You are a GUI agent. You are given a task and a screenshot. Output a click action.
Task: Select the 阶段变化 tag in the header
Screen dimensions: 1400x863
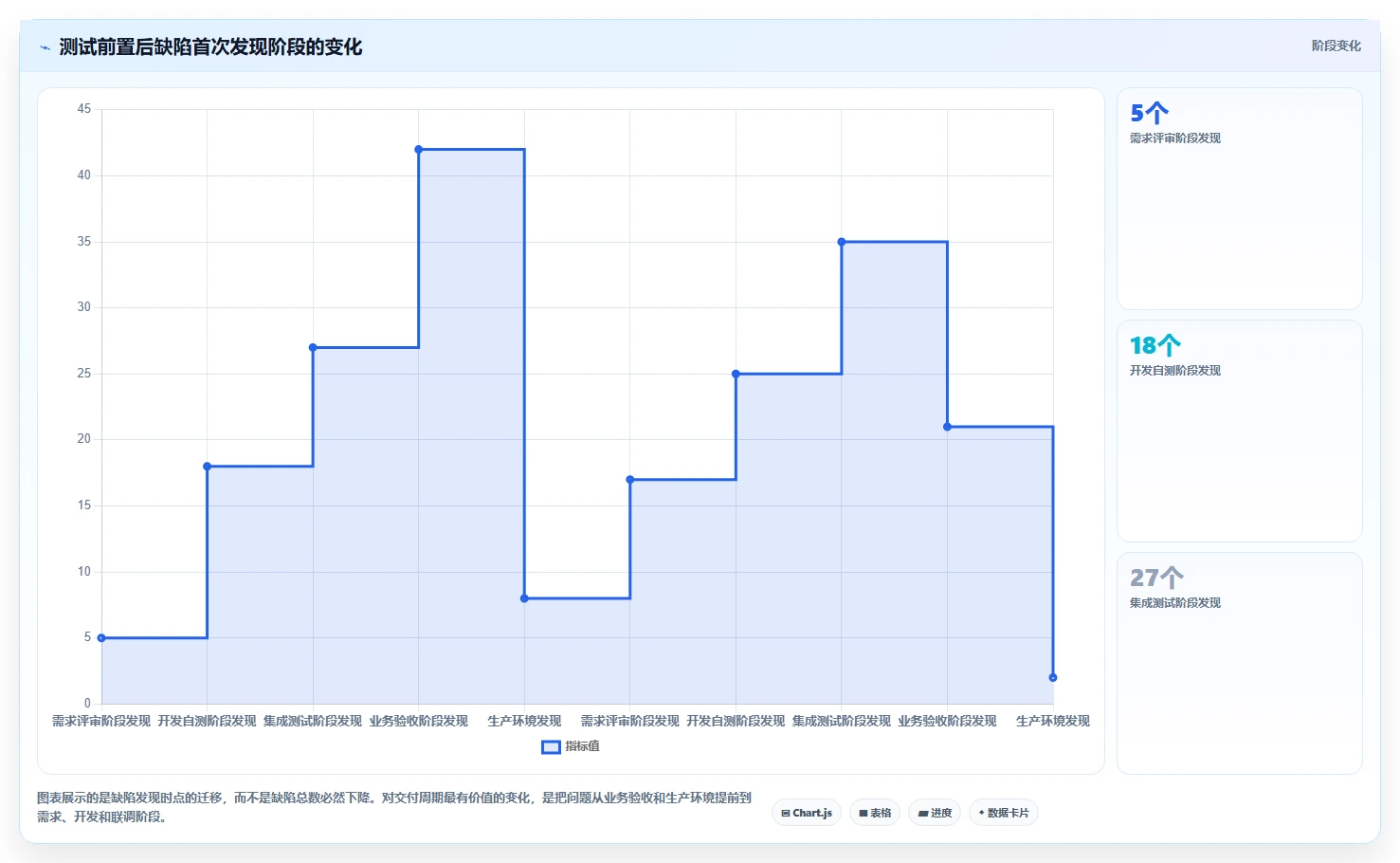(1336, 46)
